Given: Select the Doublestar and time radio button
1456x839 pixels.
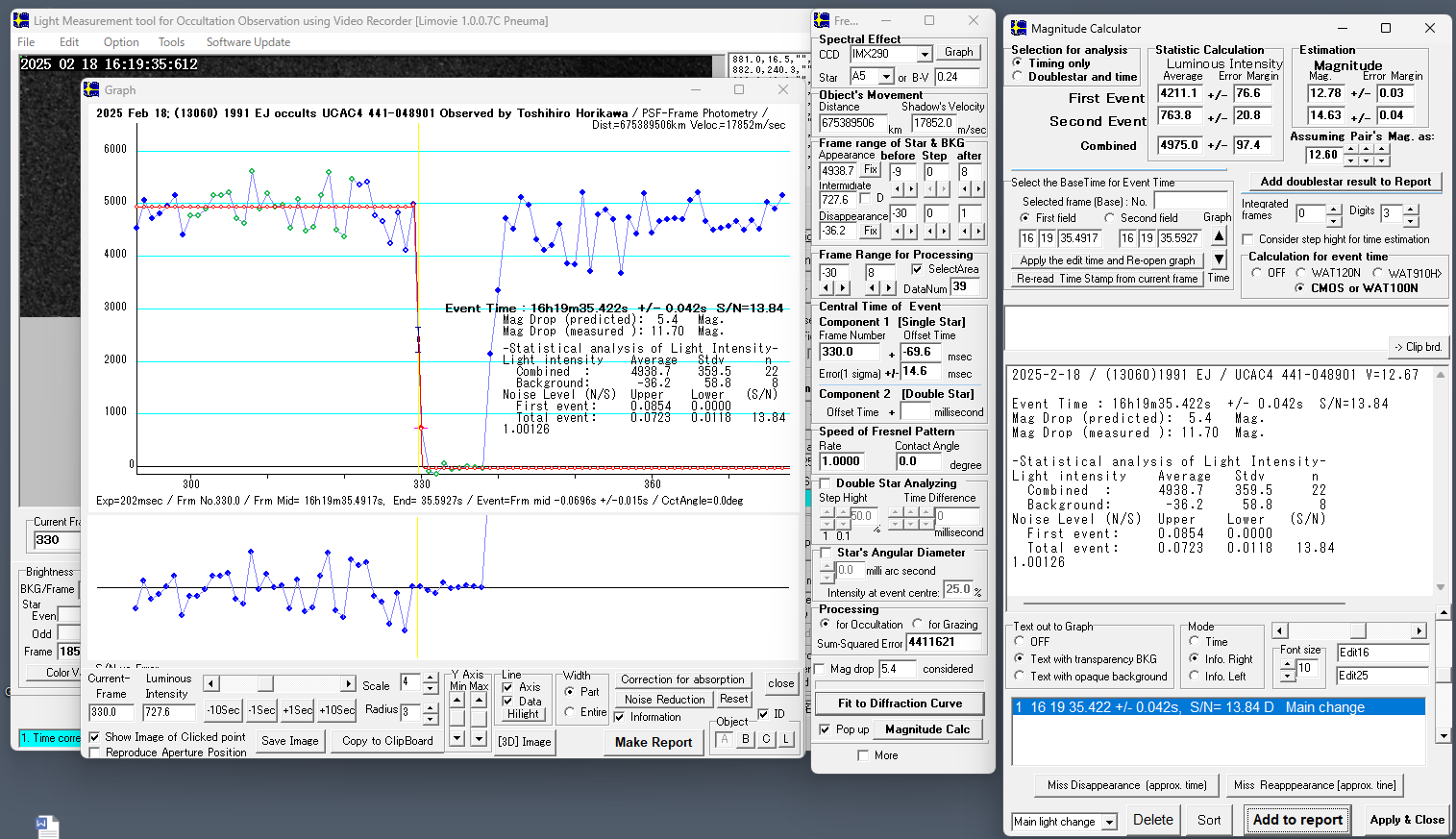Looking at the screenshot, I should coord(1018,77).
